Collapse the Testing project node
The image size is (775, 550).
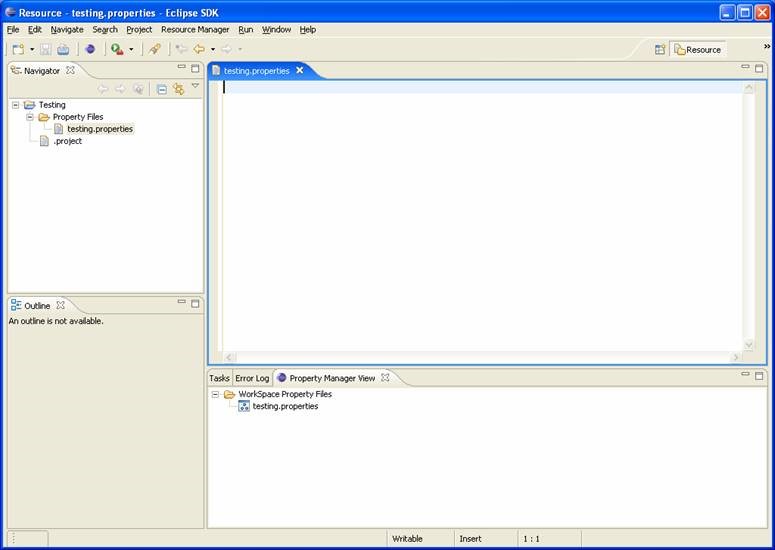tap(16, 105)
